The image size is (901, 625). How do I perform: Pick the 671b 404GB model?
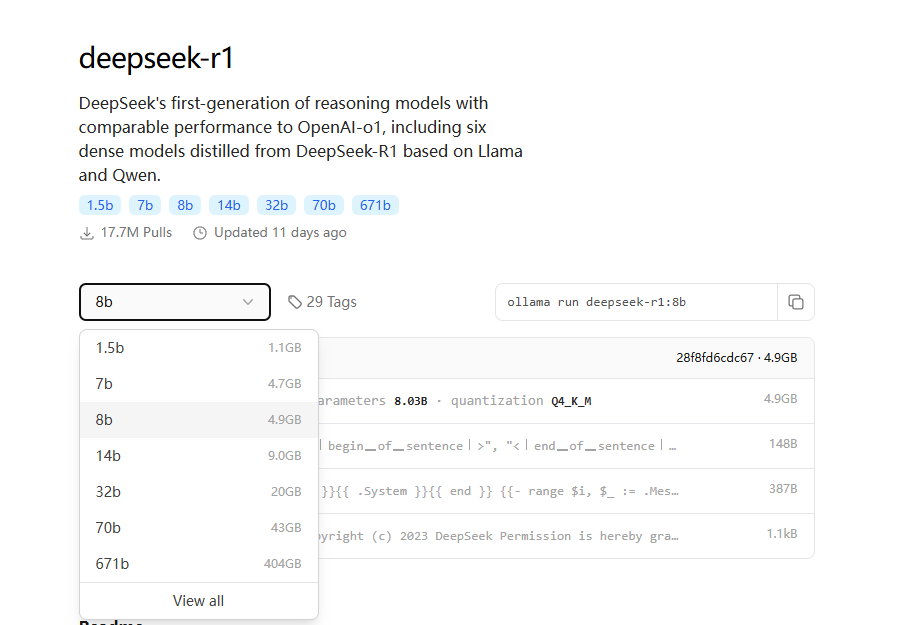point(198,564)
